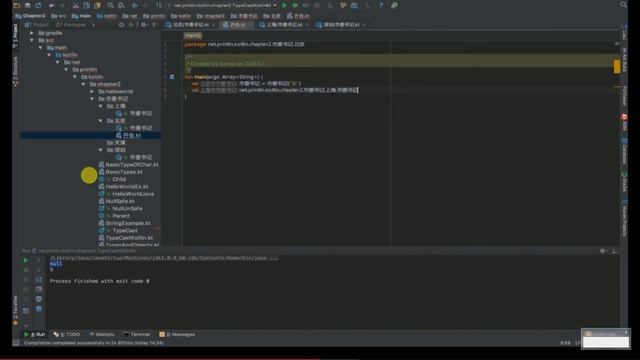Screen dimensions: 640x360
Task: Click the Replace icon next to Find
Action: tap(121, 5)
